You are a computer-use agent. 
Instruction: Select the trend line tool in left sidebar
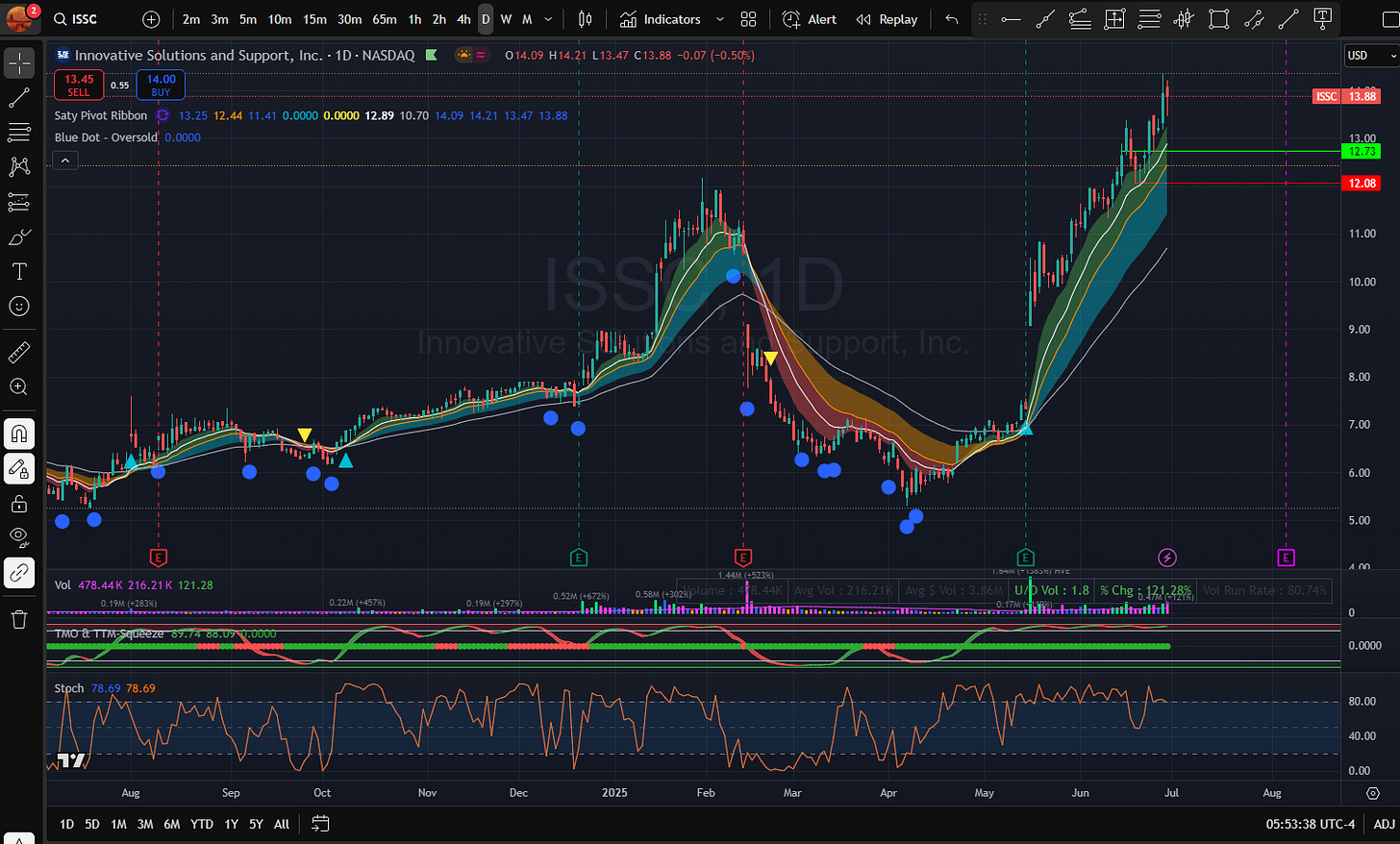pos(18,97)
